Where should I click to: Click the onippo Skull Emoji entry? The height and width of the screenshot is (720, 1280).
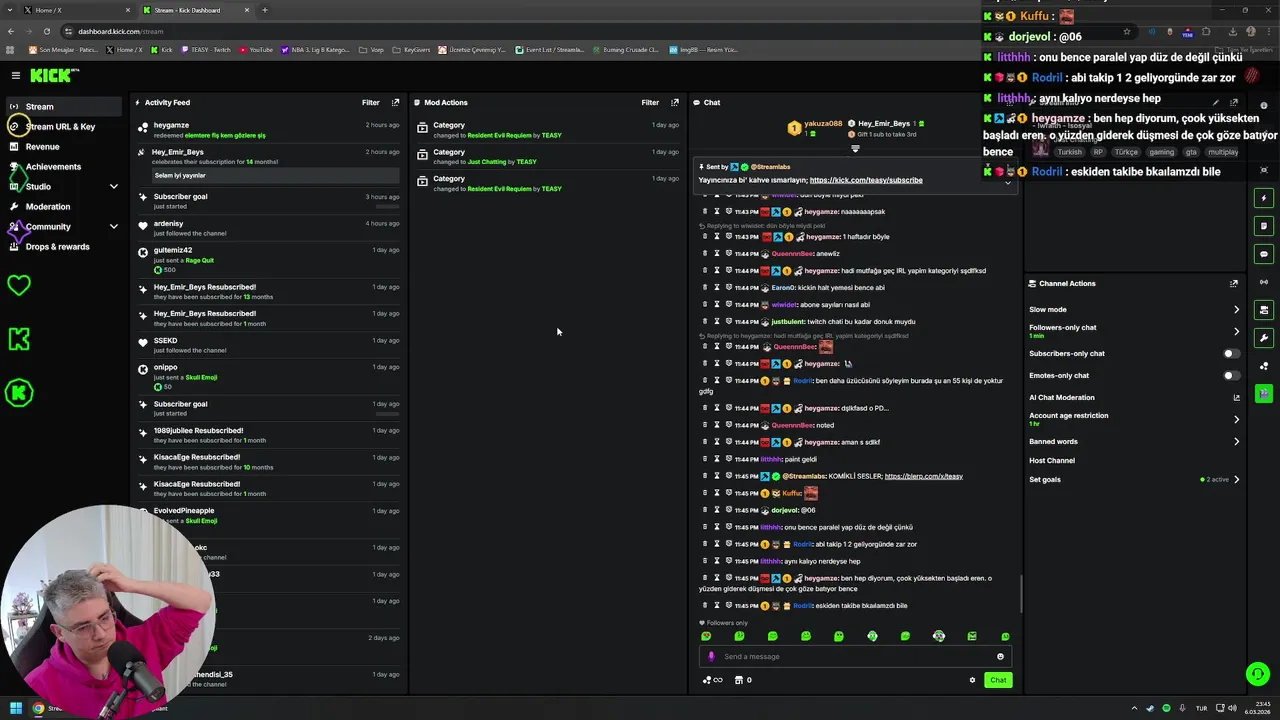270,377
